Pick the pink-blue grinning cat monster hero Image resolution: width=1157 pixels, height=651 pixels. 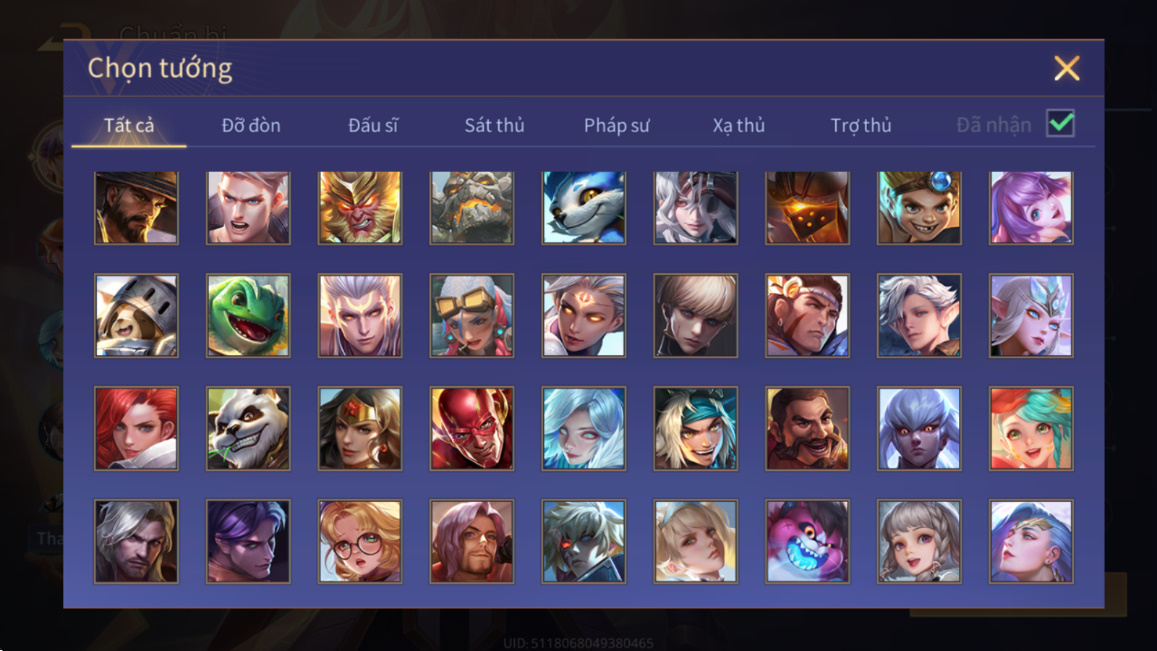pos(807,542)
